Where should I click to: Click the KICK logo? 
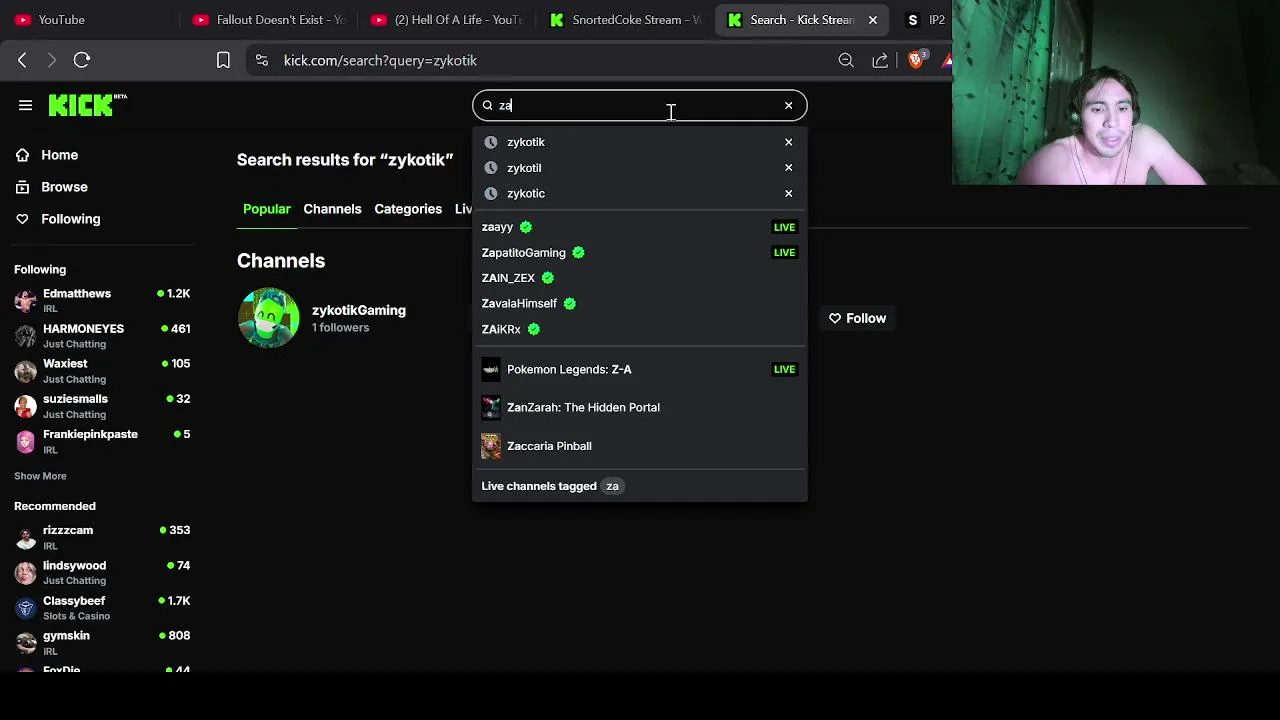(x=87, y=105)
